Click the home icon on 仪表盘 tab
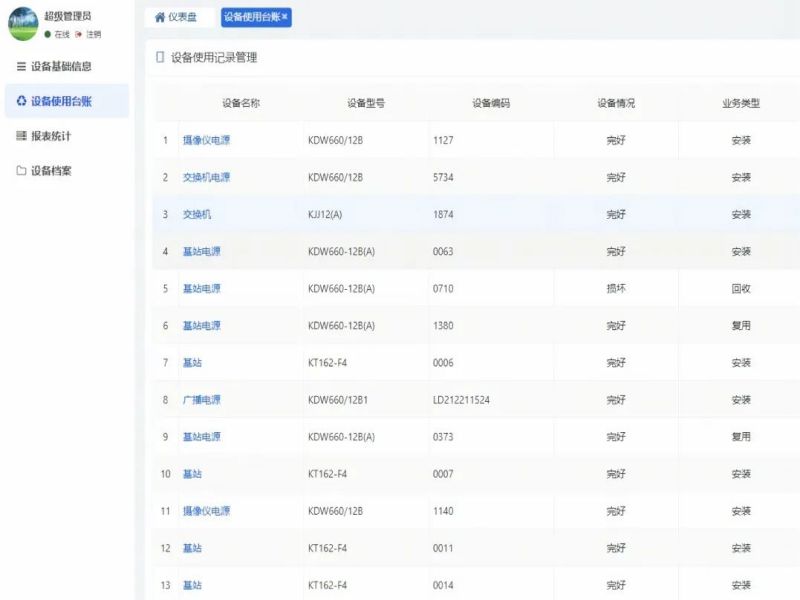 tap(159, 18)
